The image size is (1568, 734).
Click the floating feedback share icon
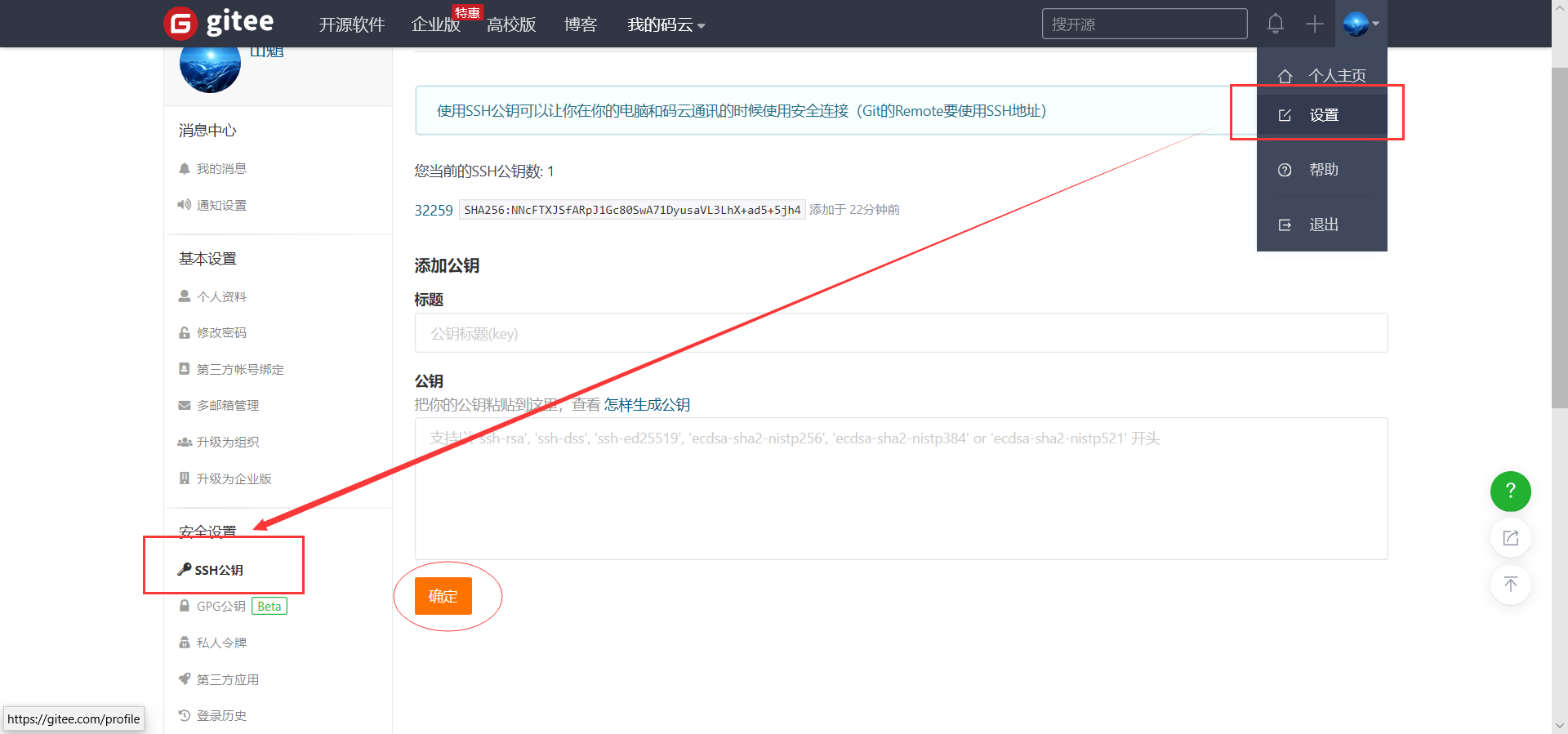tap(1510, 538)
